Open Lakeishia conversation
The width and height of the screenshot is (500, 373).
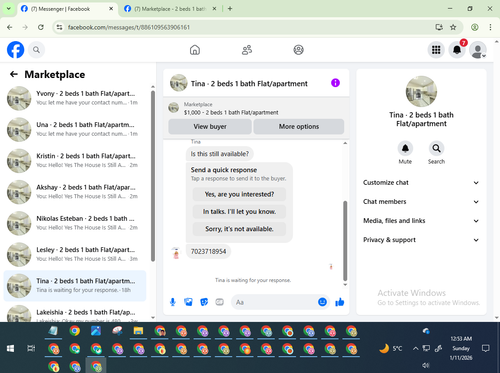(x=75, y=313)
